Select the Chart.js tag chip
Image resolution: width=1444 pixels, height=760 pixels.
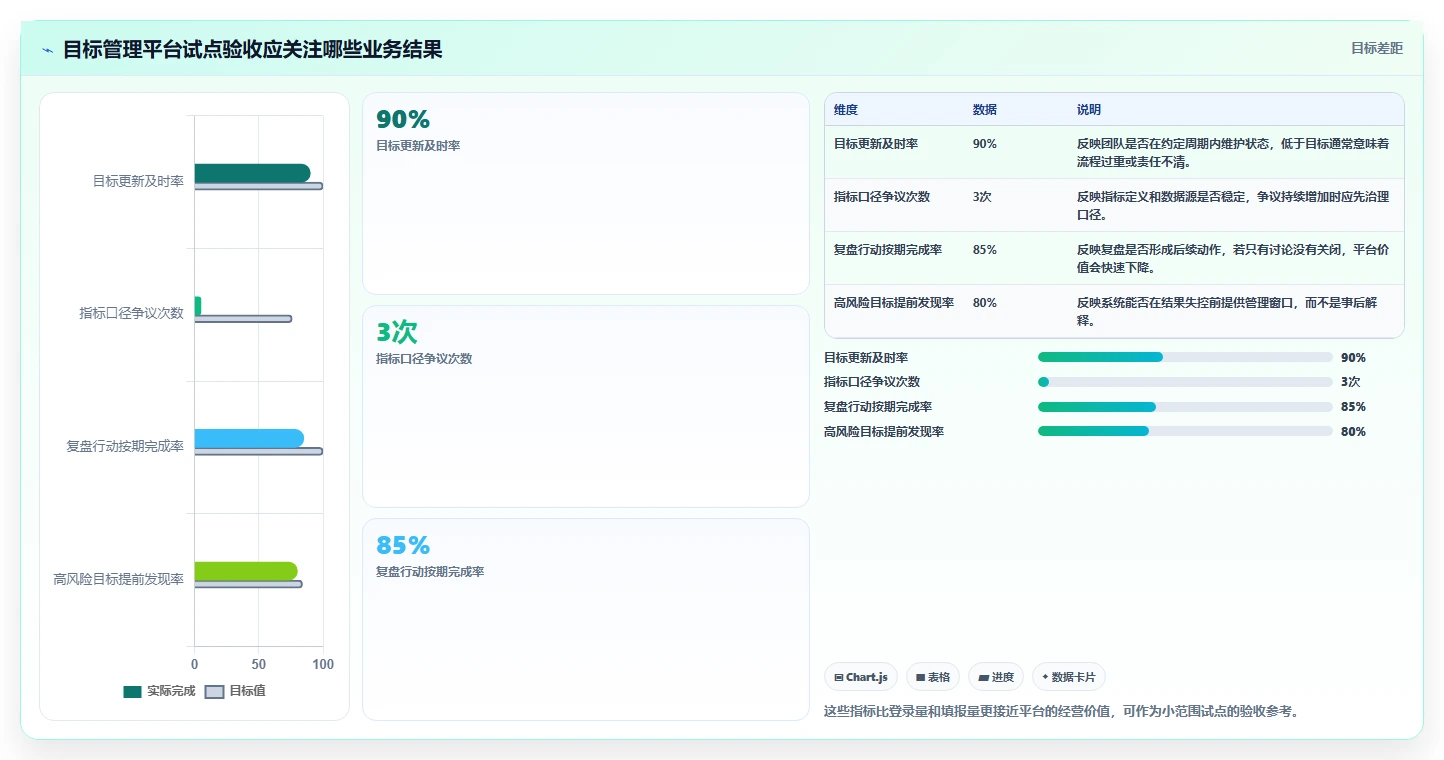[861, 677]
